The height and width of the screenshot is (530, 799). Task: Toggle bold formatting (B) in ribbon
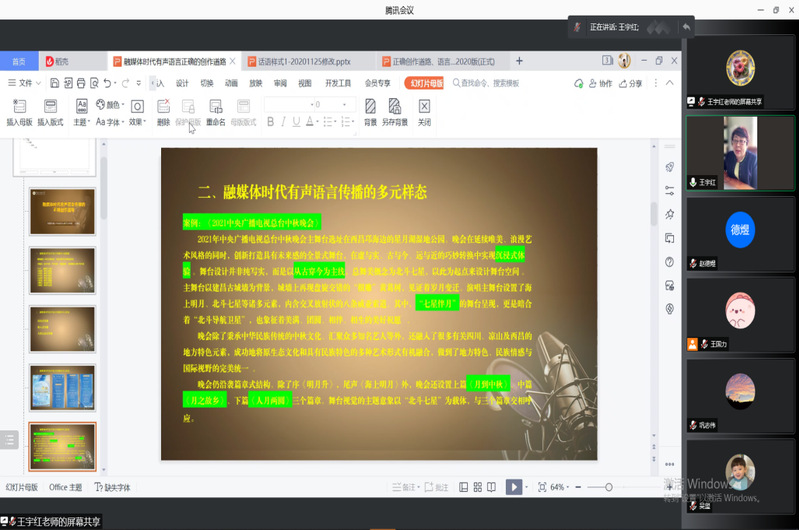pos(270,122)
